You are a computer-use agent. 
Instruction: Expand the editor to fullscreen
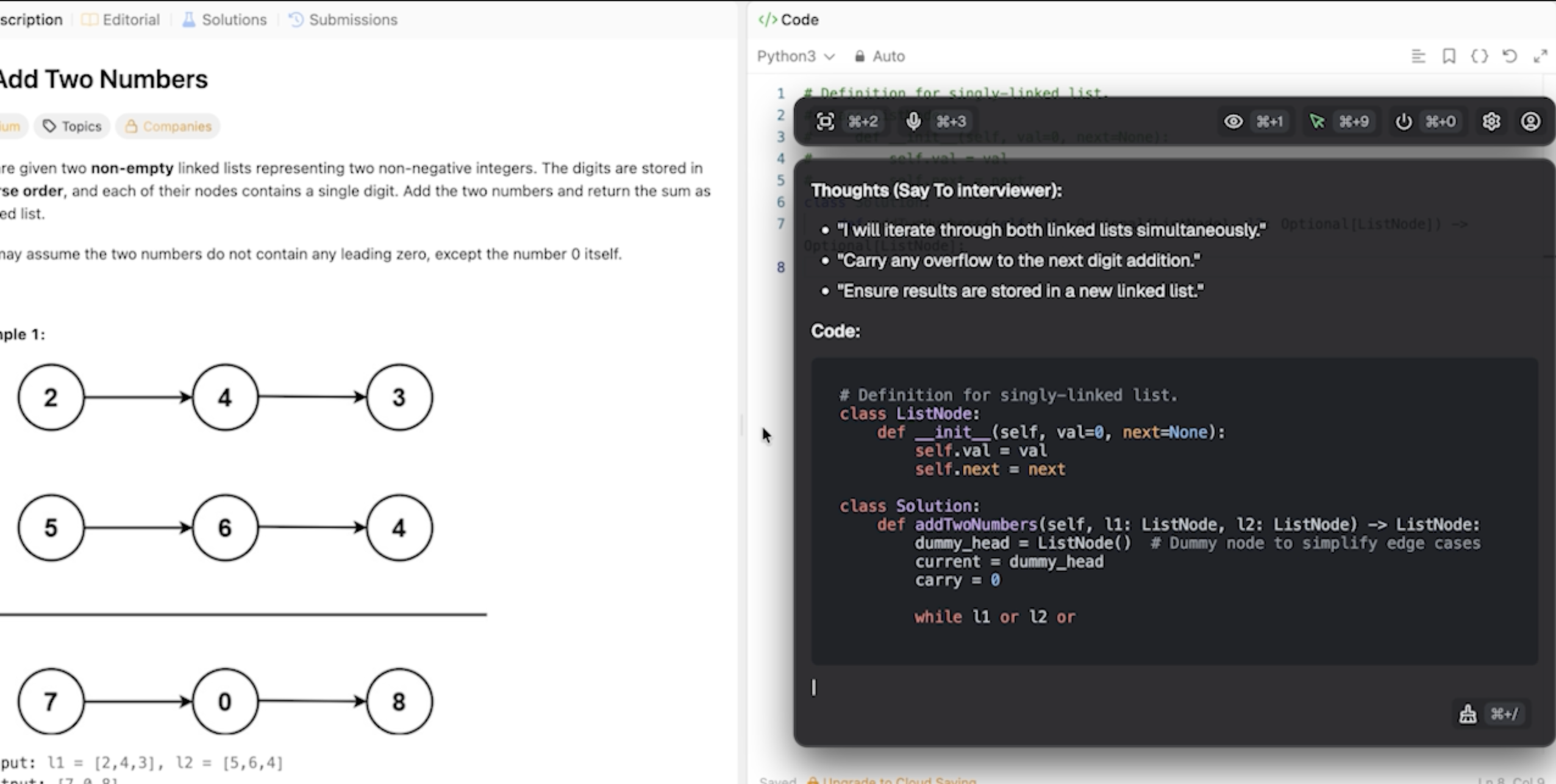pyautogui.click(x=1541, y=56)
